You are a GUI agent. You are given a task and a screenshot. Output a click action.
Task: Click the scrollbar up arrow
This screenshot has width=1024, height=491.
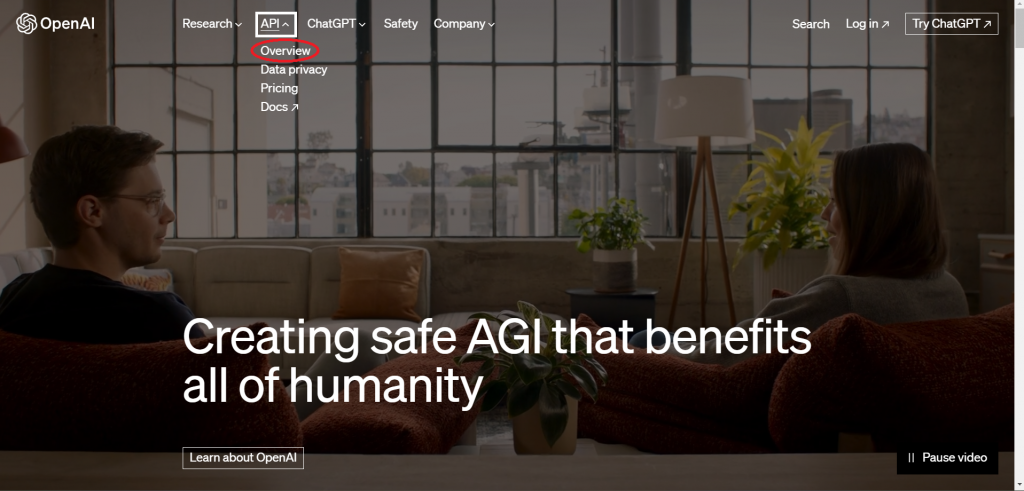pos(1019,5)
